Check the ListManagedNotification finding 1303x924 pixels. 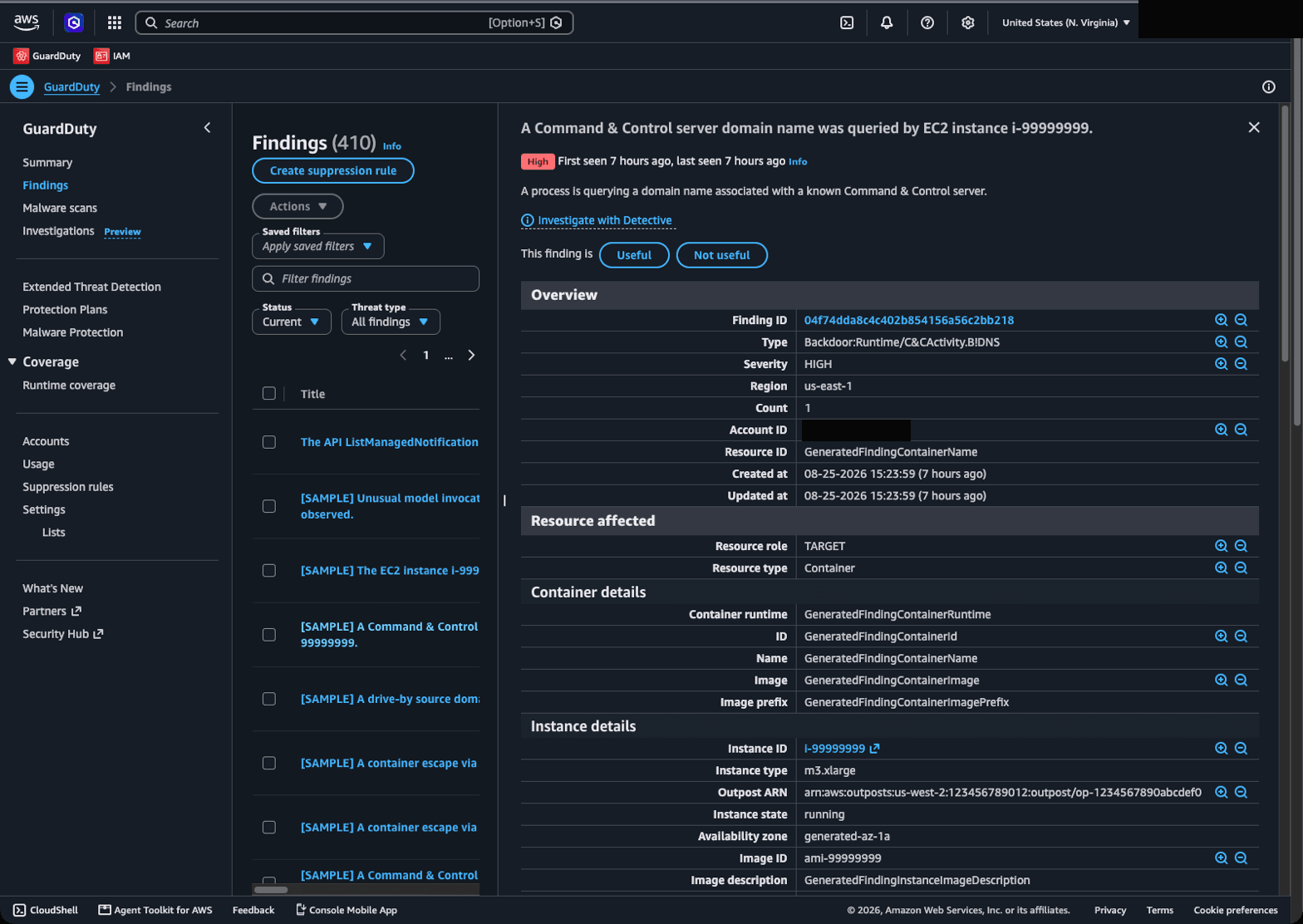tap(269, 442)
